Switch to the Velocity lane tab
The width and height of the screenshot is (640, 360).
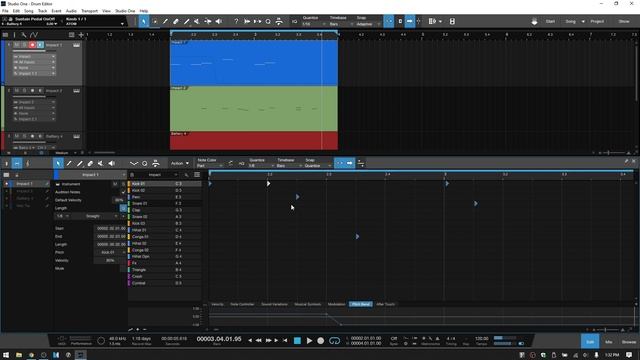217,304
